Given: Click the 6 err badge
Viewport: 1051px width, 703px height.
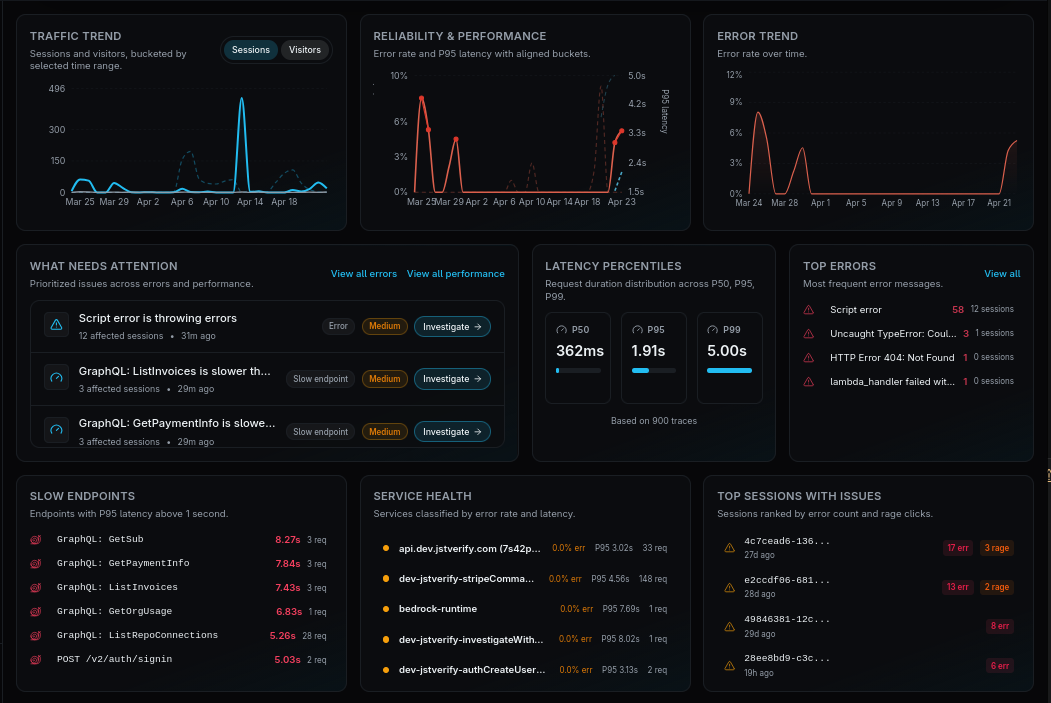Looking at the screenshot, I should point(999,665).
